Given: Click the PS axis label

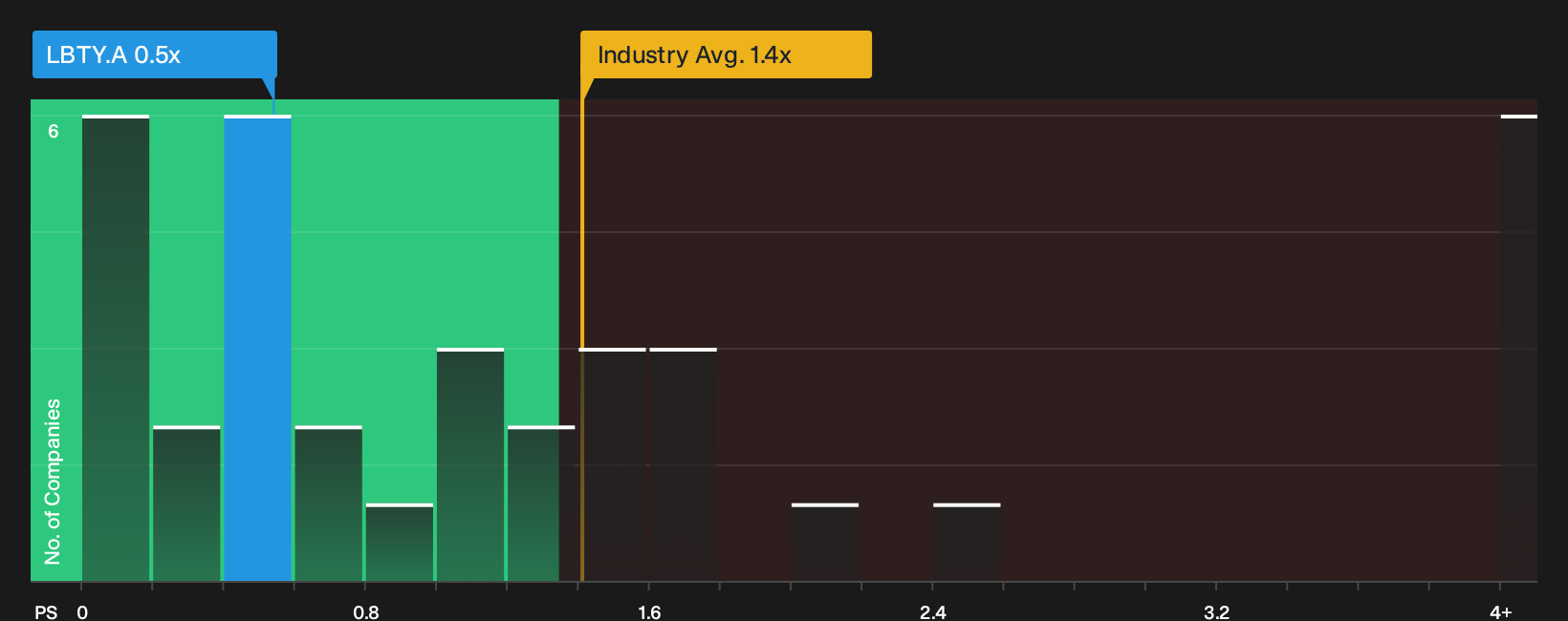Looking at the screenshot, I should coord(46,611).
